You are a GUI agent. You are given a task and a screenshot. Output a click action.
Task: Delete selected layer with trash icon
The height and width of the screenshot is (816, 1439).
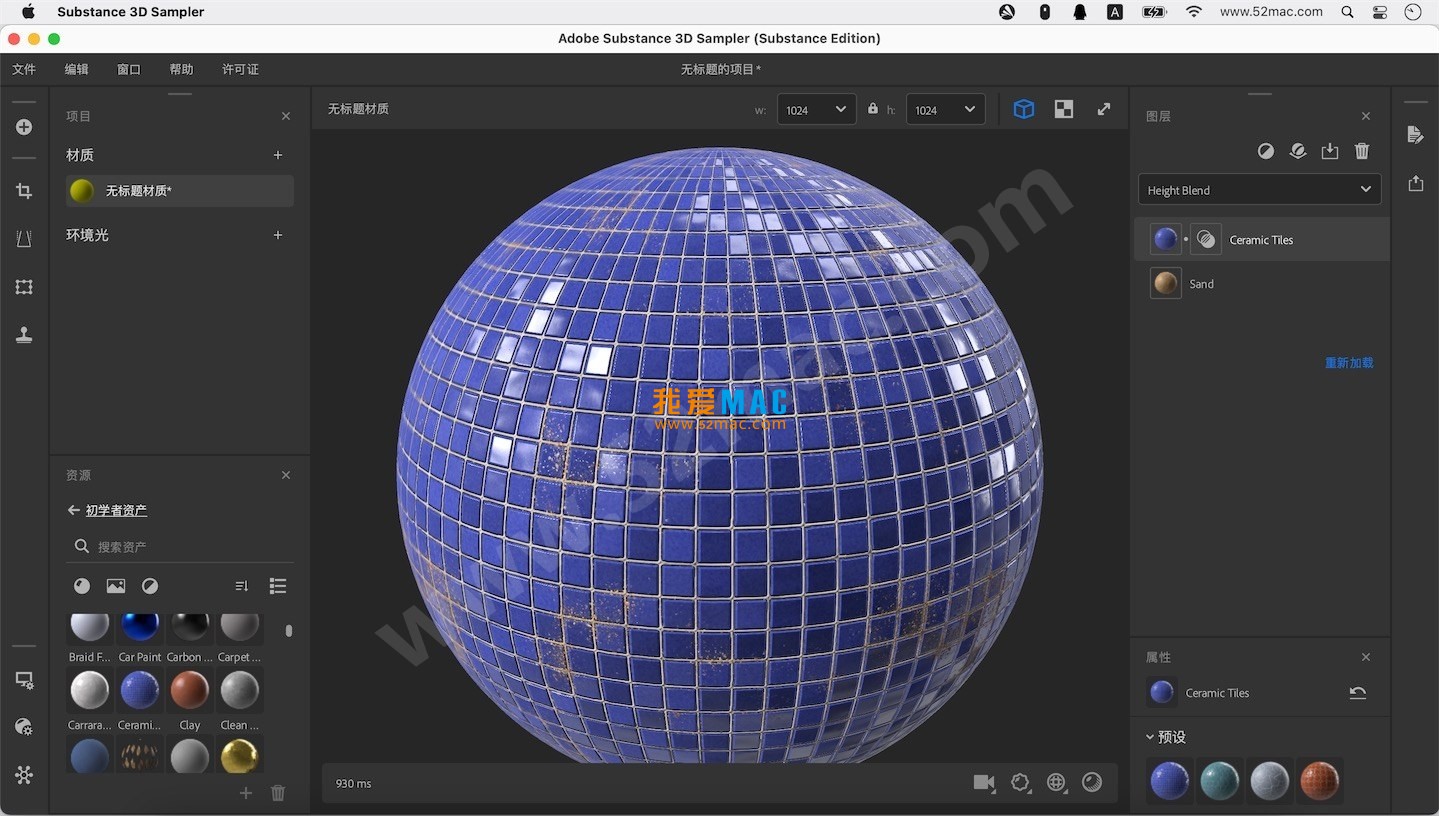coord(1362,151)
